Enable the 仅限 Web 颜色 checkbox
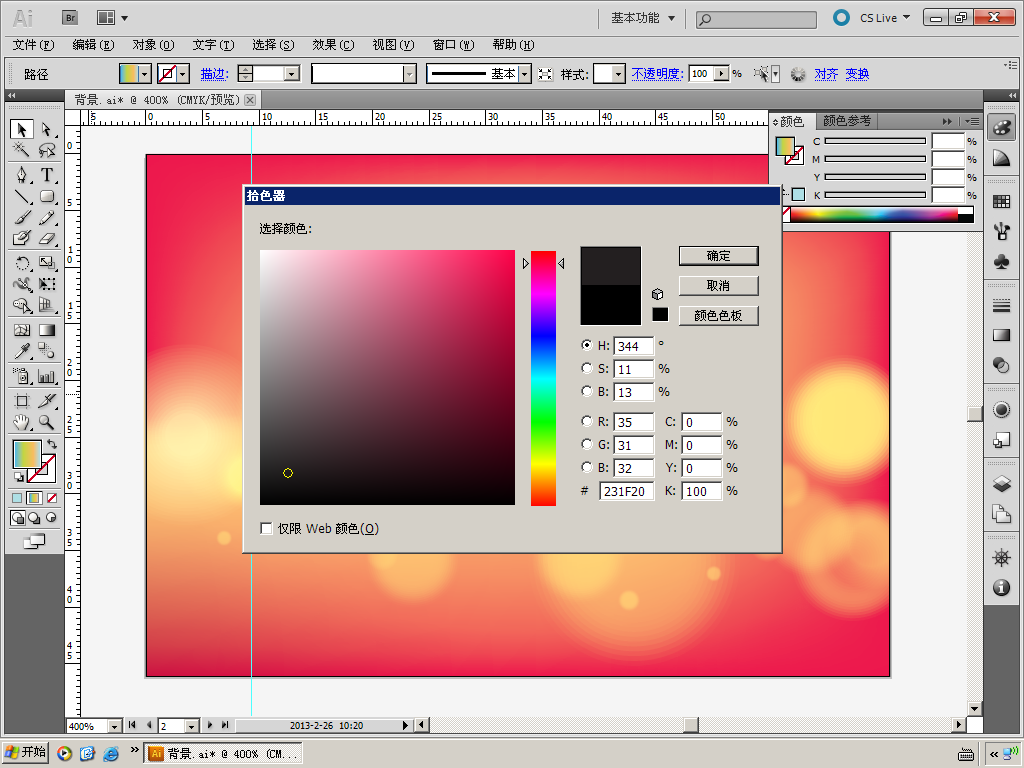 point(267,528)
